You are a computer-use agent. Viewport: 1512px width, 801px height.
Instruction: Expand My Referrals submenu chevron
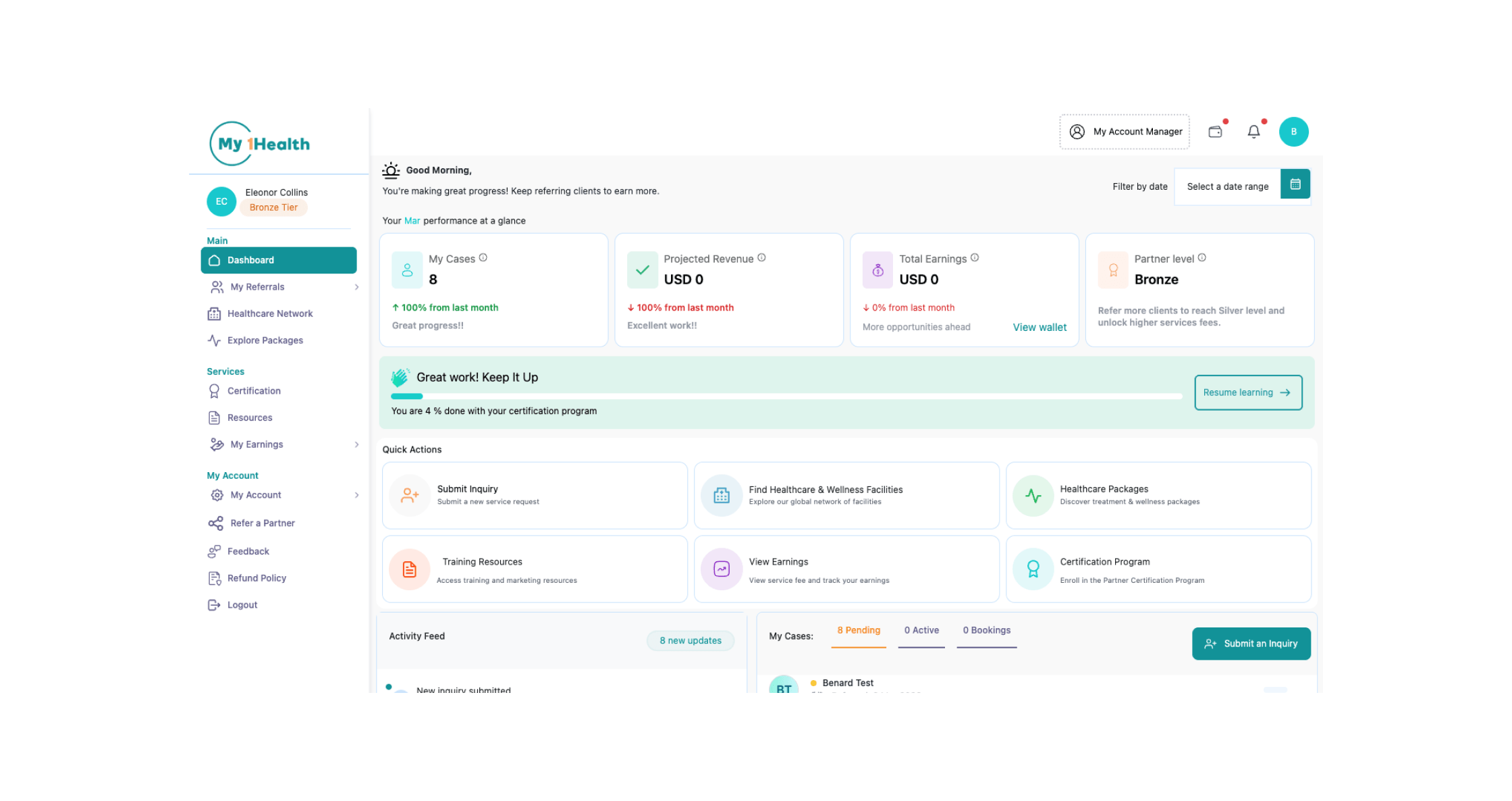coord(356,287)
